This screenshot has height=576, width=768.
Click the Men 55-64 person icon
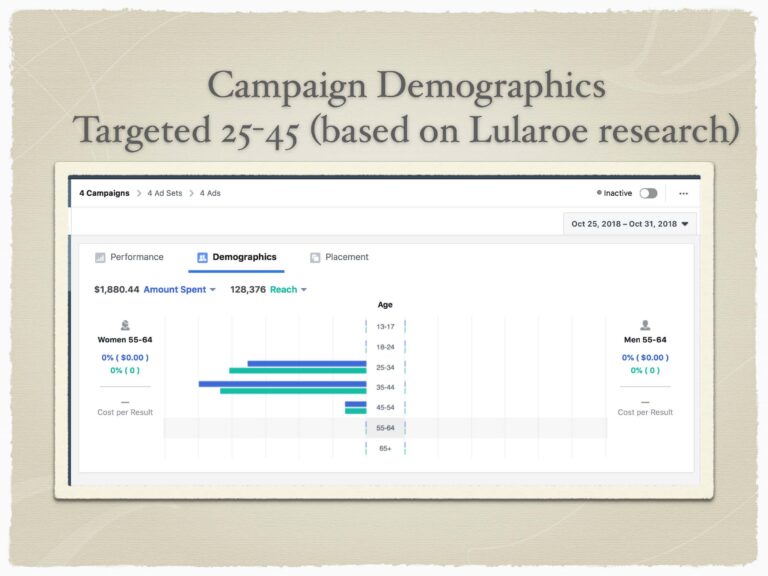pyautogui.click(x=645, y=325)
